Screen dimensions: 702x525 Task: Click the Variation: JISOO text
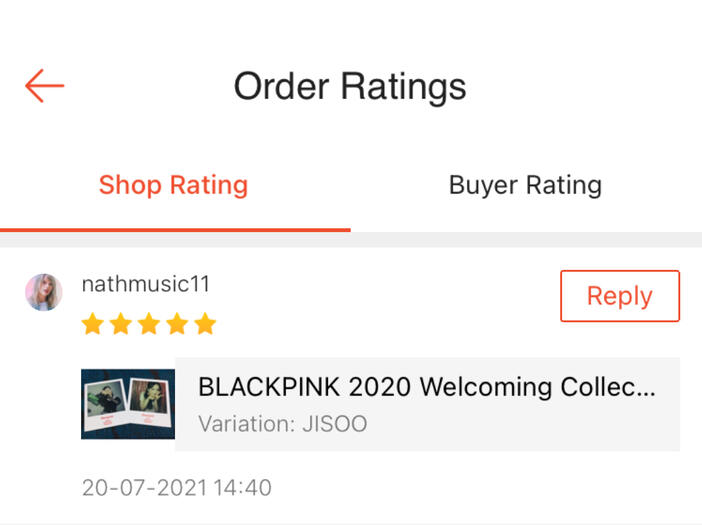click(x=283, y=423)
